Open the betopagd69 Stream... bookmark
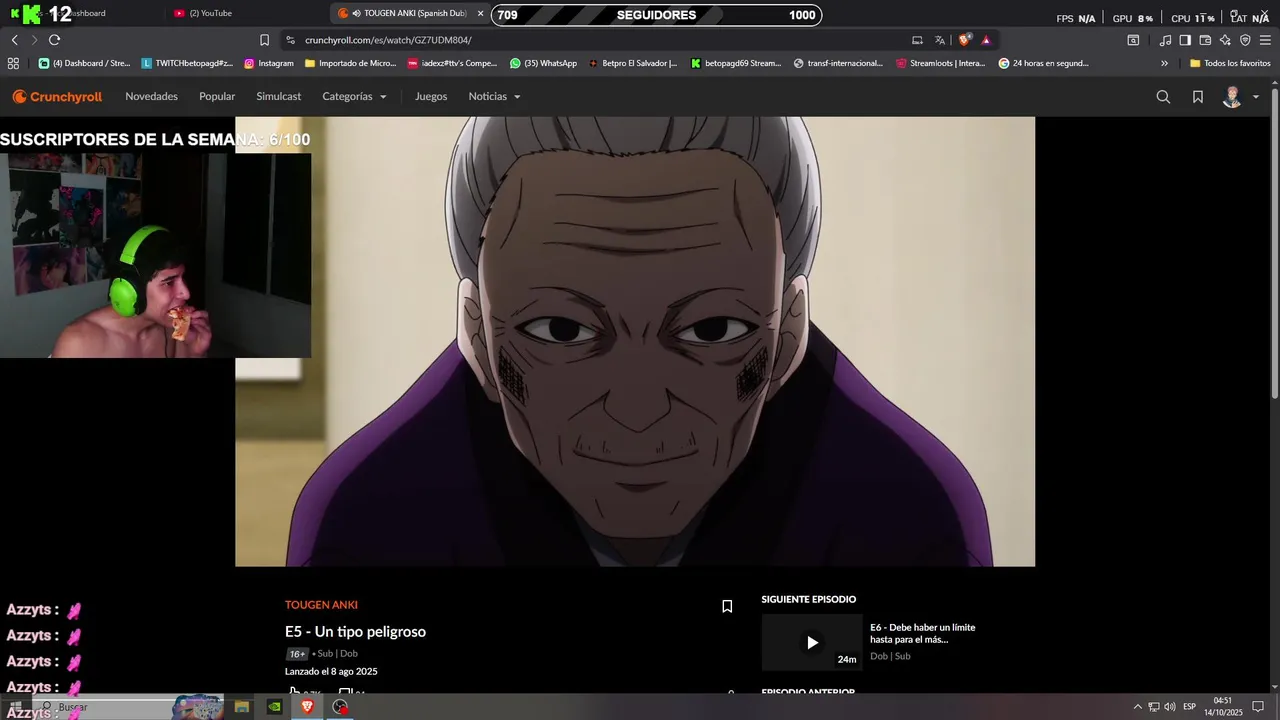 click(x=736, y=63)
